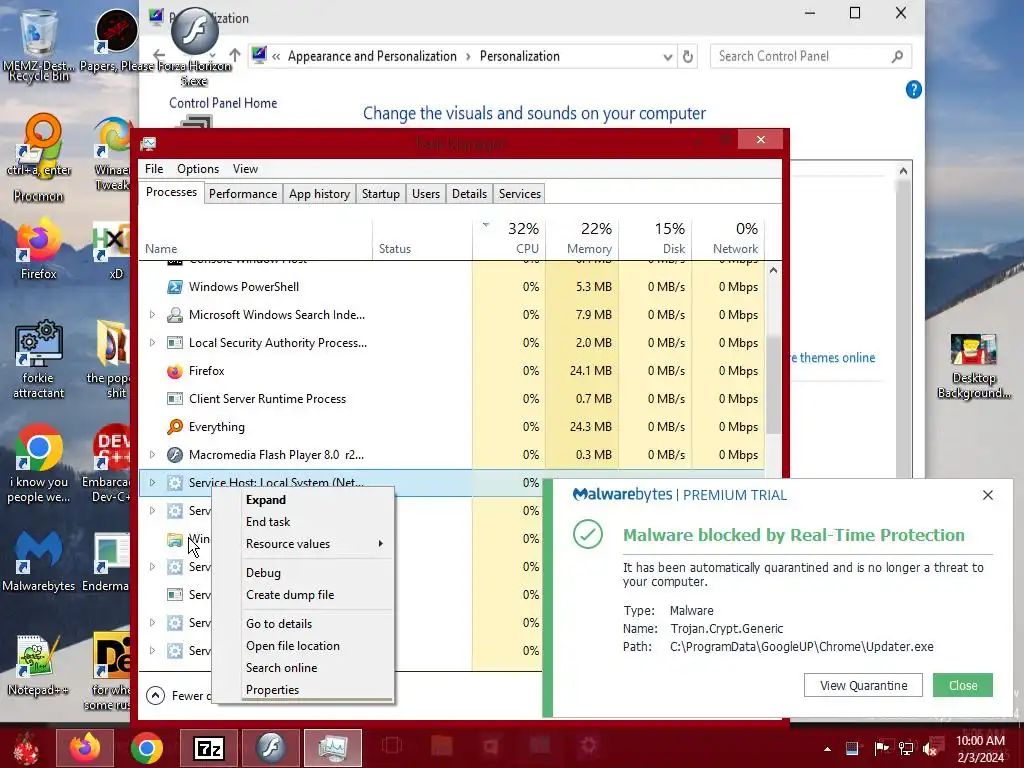Viewport: 1024px width, 768px height.
Task: Click the refresh button in Control Panel address bar
Action: click(688, 57)
